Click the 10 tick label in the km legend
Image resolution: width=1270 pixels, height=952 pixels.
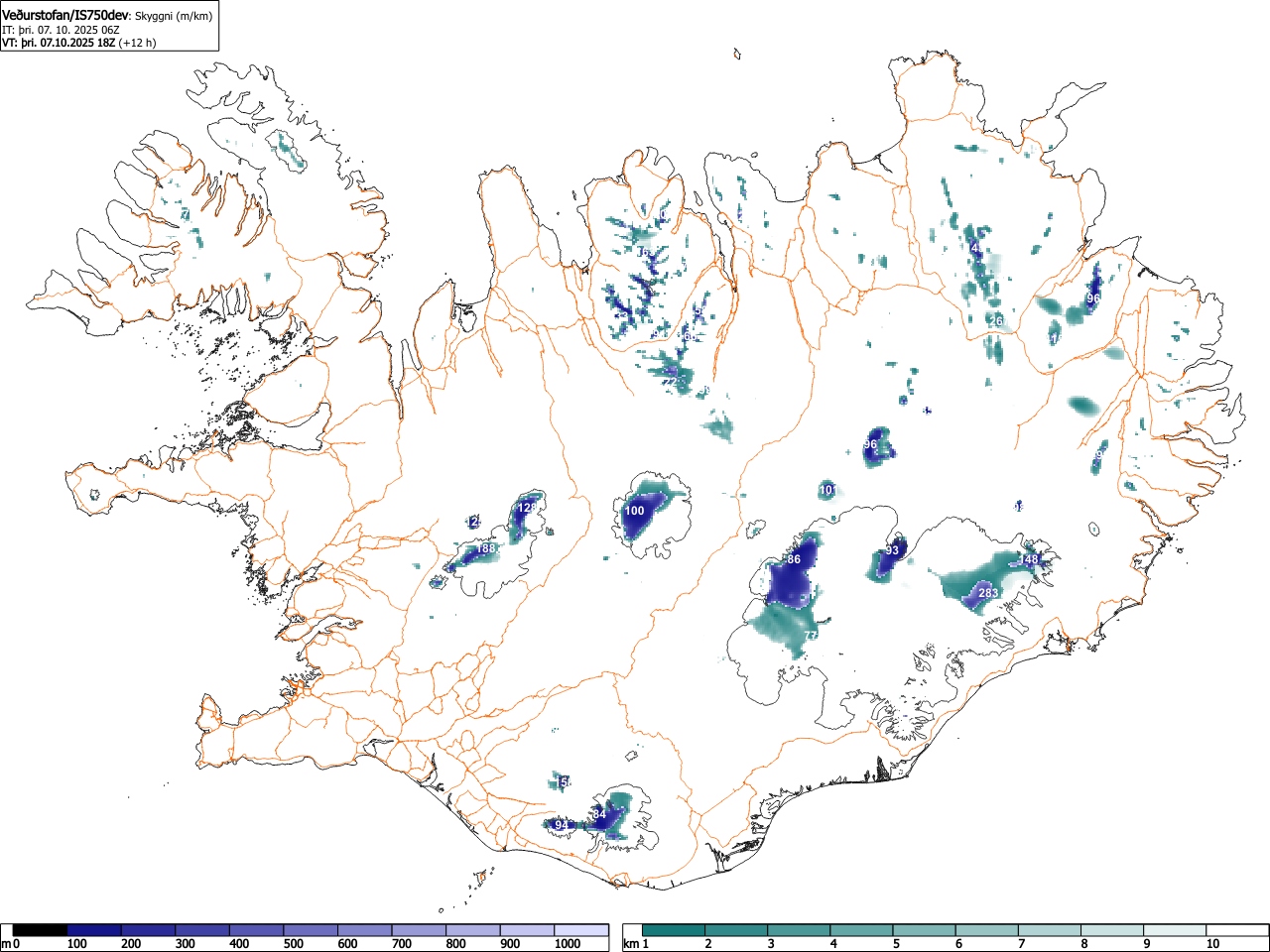(1211, 944)
